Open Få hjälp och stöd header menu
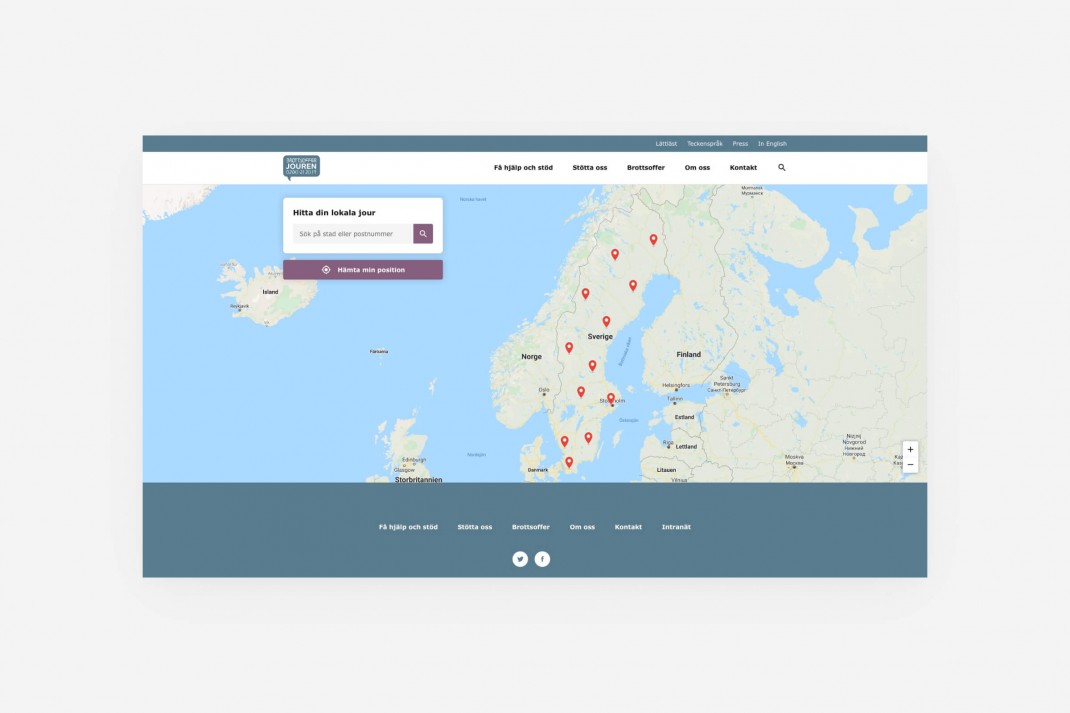The width and height of the screenshot is (1070, 713). pos(523,167)
